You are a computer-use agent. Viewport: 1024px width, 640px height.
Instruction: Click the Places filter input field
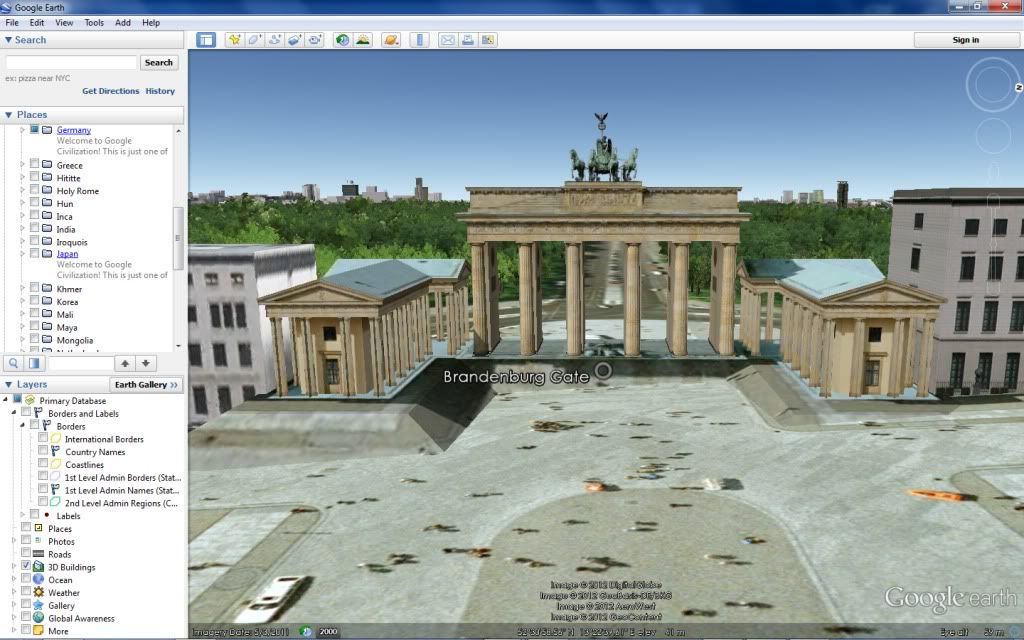80,363
